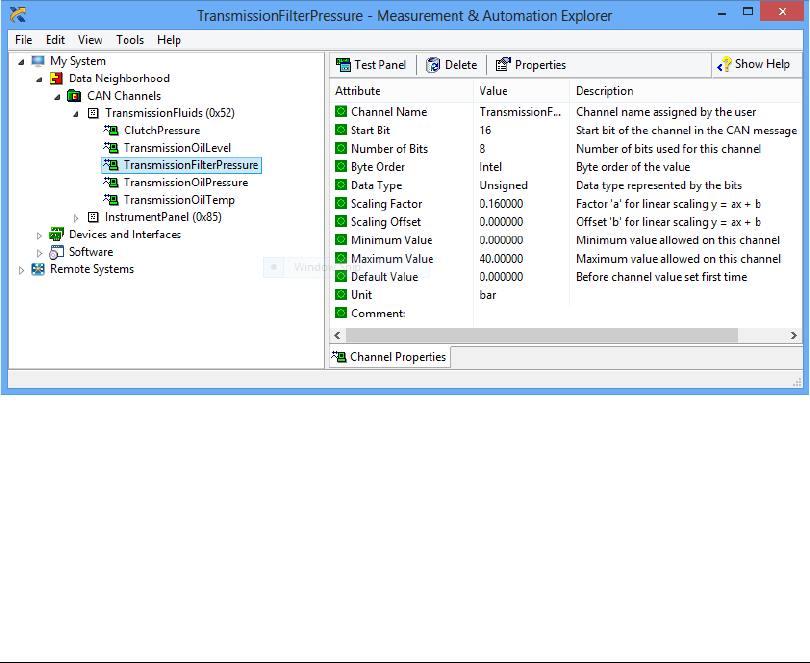The width and height of the screenshot is (810, 663).
Task: Click the green icon beside Start Bit
Action: tap(341, 130)
